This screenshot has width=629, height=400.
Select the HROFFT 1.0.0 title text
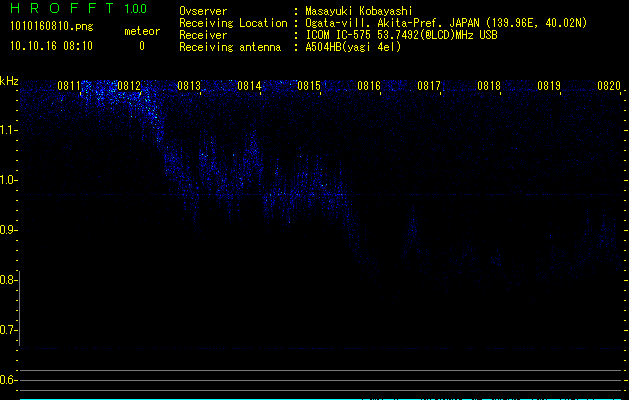click(78, 8)
